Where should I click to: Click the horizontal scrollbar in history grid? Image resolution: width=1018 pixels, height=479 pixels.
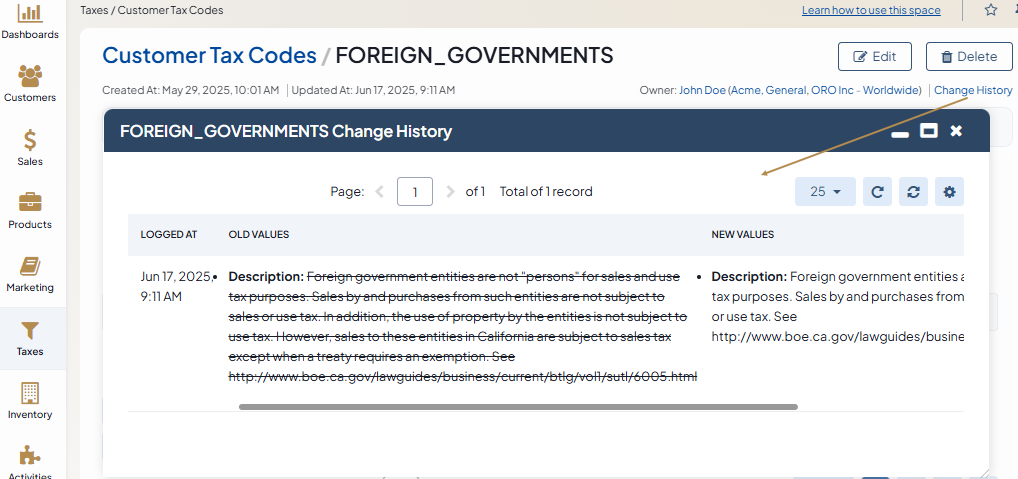click(518, 407)
